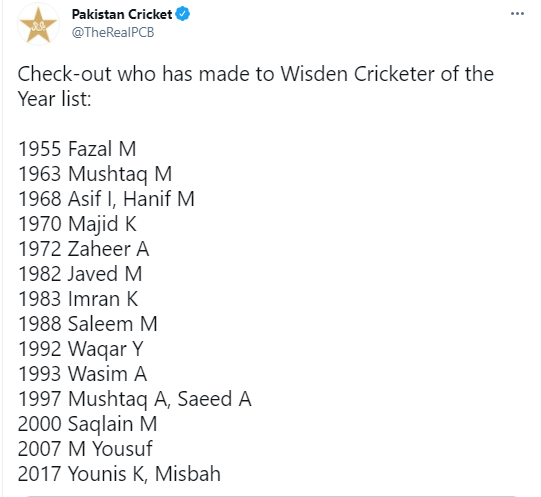The image size is (541, 497).
Task: Click the line '1992 Waqar Y'
Action: tap(81, 349)
